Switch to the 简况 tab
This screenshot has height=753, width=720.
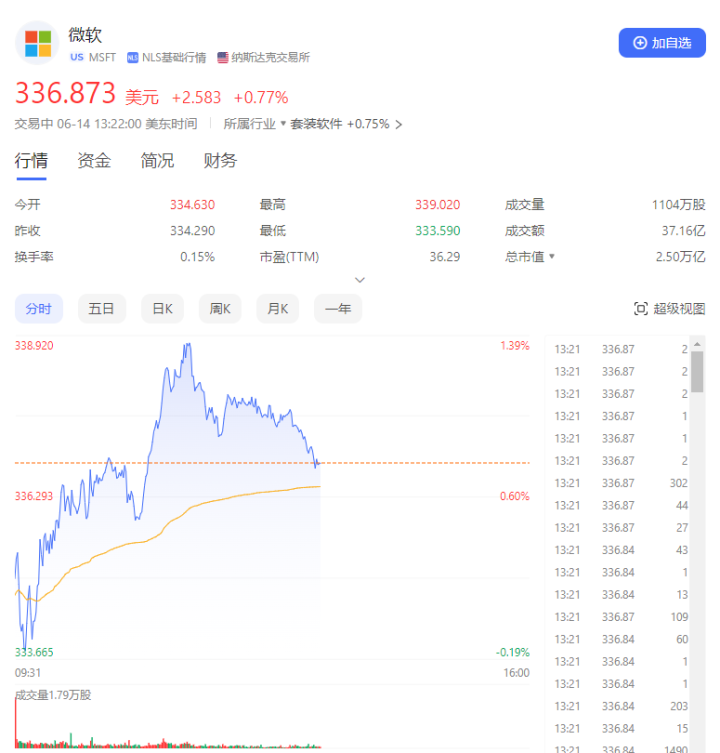coord(157,161)
